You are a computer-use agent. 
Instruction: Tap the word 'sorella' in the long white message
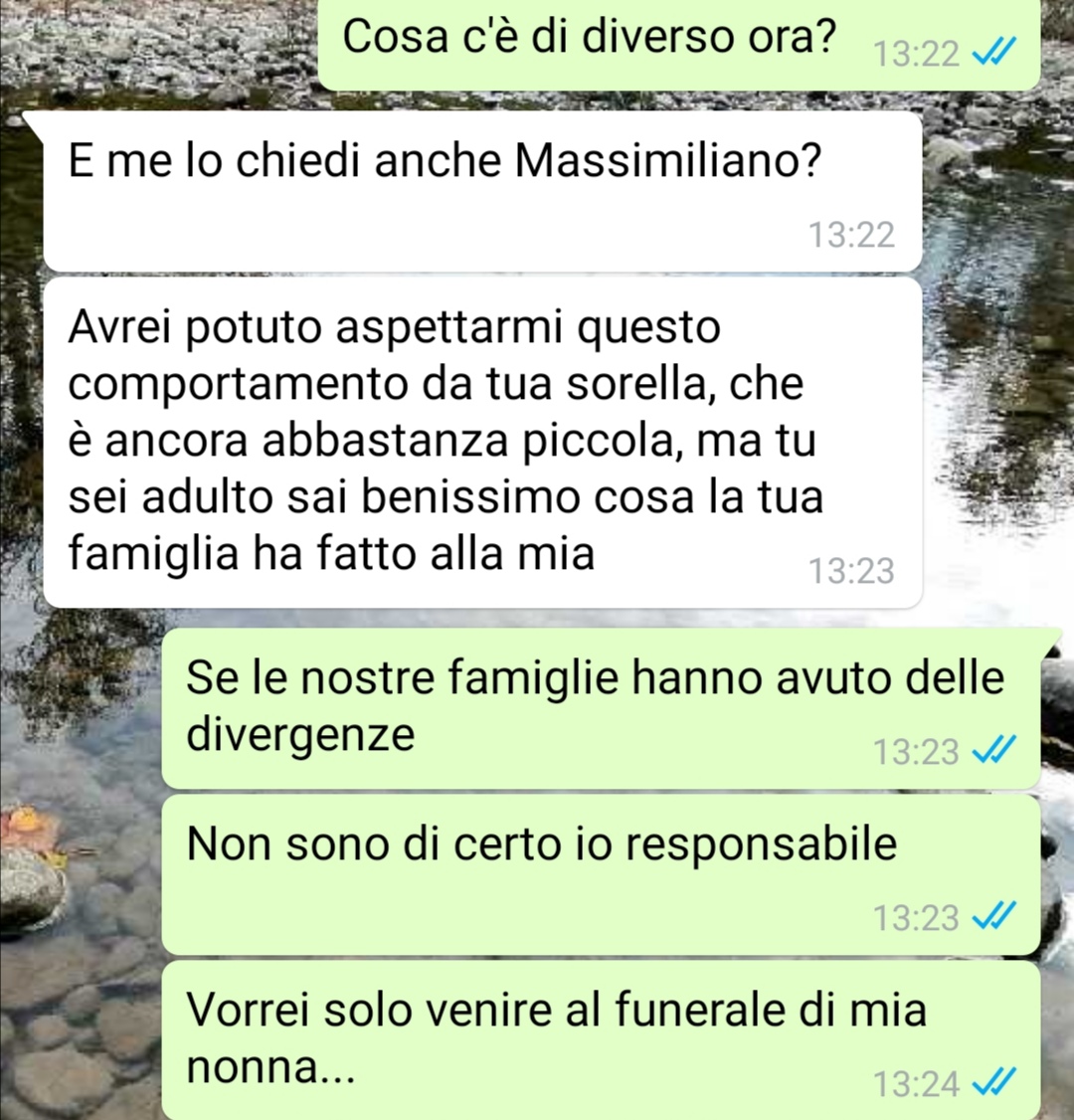coord(636,383)
